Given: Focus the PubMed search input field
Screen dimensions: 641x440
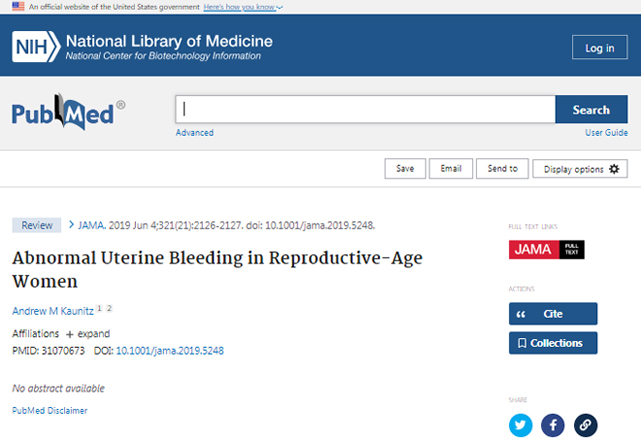Looking at the screenshot, I should (x=365, y=109).
